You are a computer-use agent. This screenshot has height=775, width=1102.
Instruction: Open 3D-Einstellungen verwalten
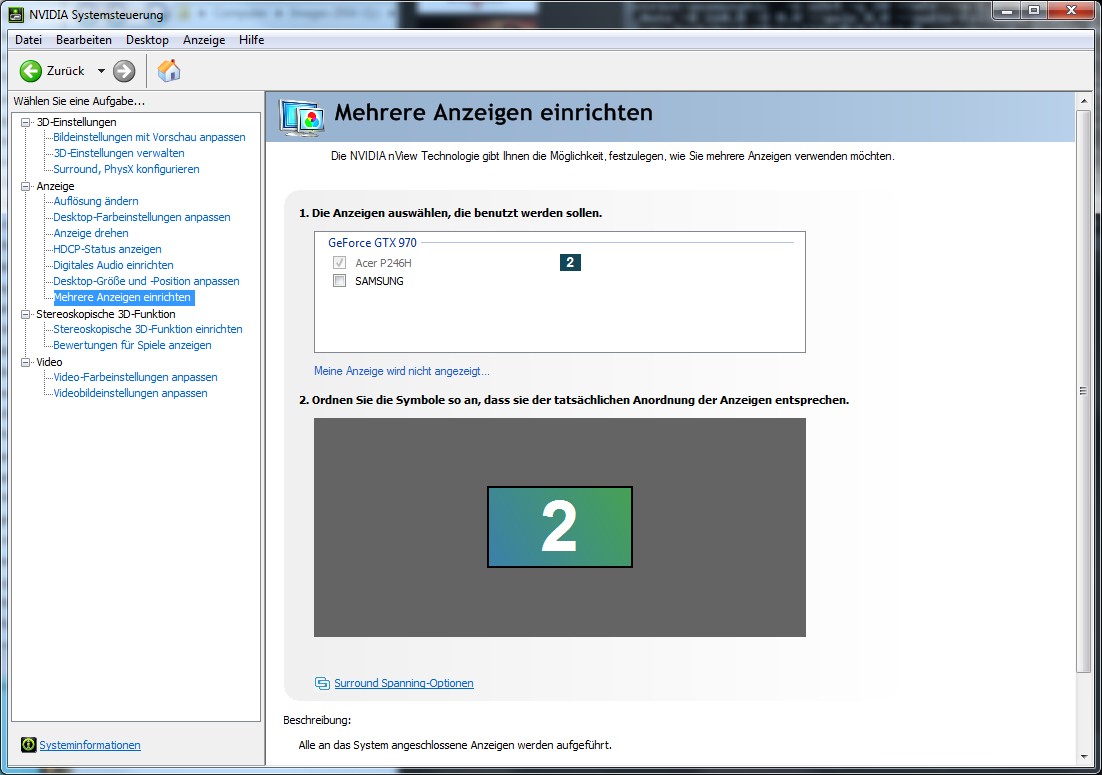(119, 153)
